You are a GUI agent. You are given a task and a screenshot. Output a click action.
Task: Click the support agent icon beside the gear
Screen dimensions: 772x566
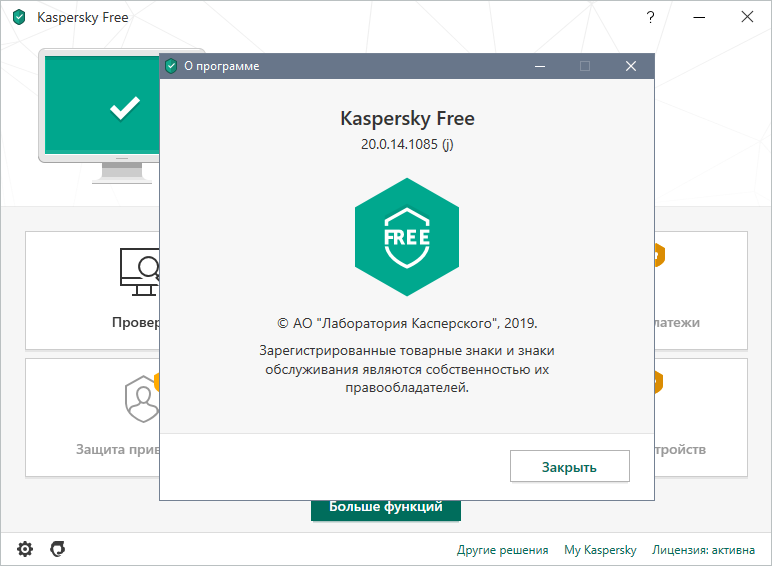58,549
